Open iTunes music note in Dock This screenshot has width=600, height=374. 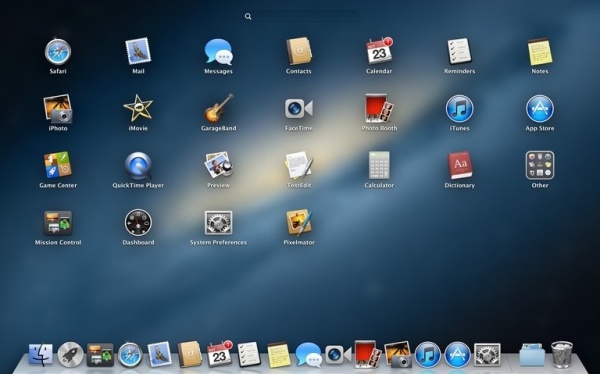point(427,355)
